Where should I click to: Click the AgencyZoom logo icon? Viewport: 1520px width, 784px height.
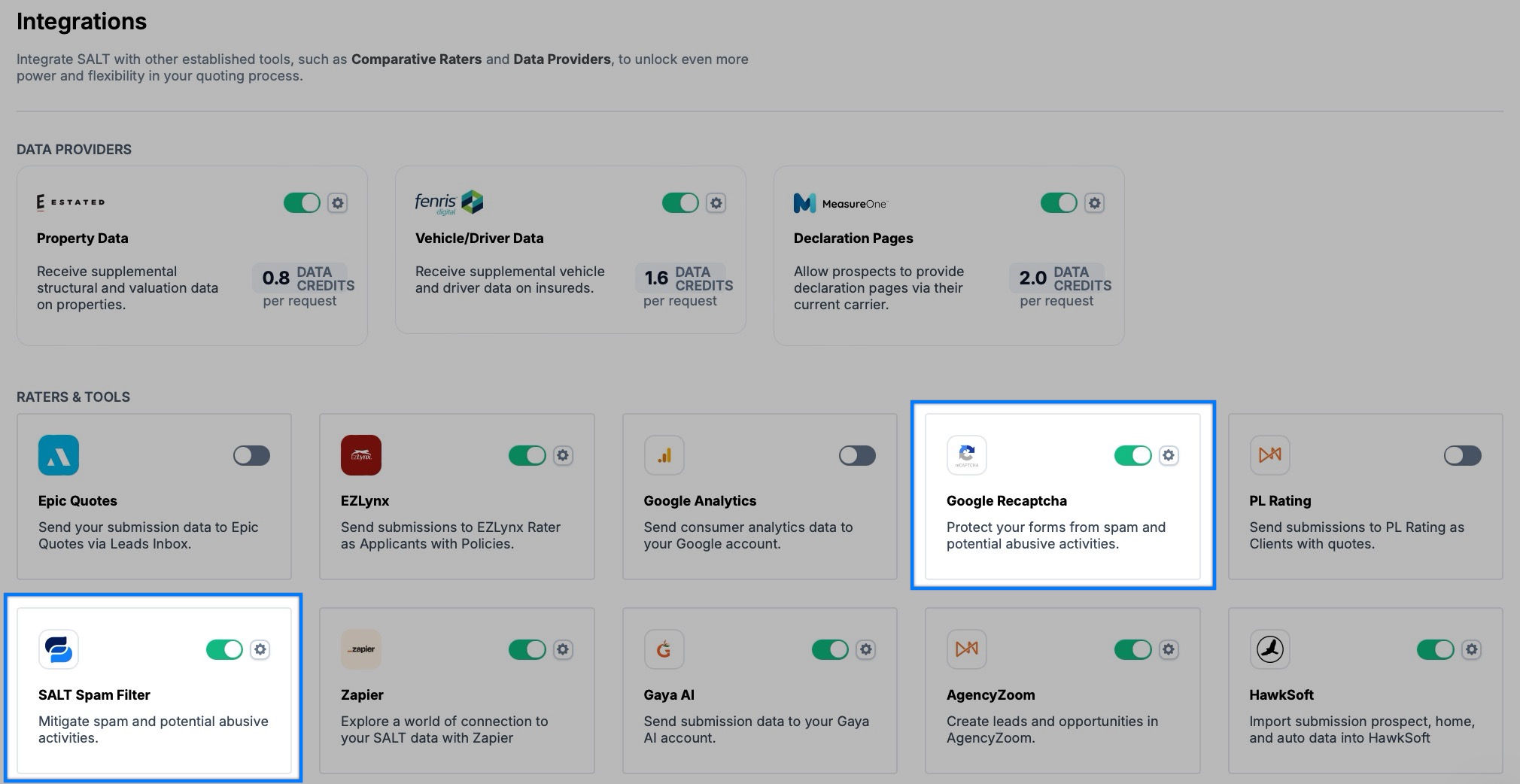point(967,649)
